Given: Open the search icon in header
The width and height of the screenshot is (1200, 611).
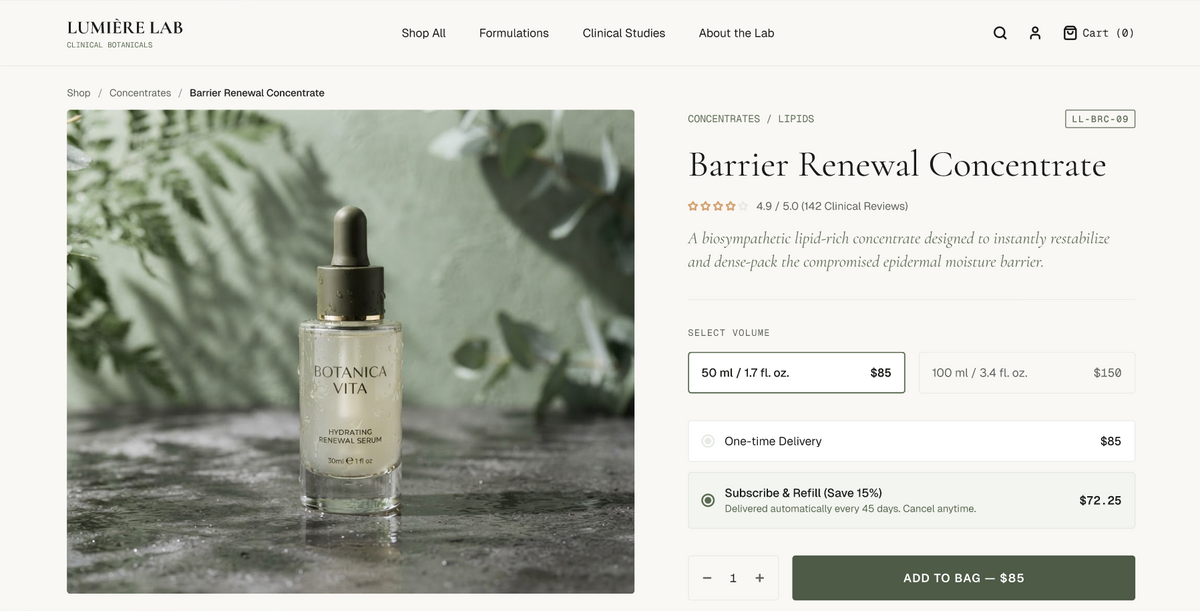Looking at the screenshot, I should [x=1000, y=33].
